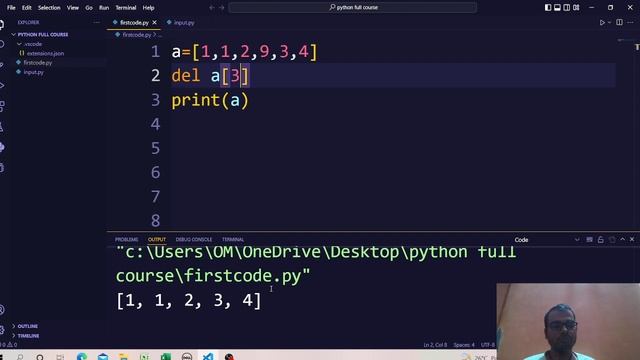Open the Terminal menu
This screenshot has height=360, width=640.
(x=125, y=8)
